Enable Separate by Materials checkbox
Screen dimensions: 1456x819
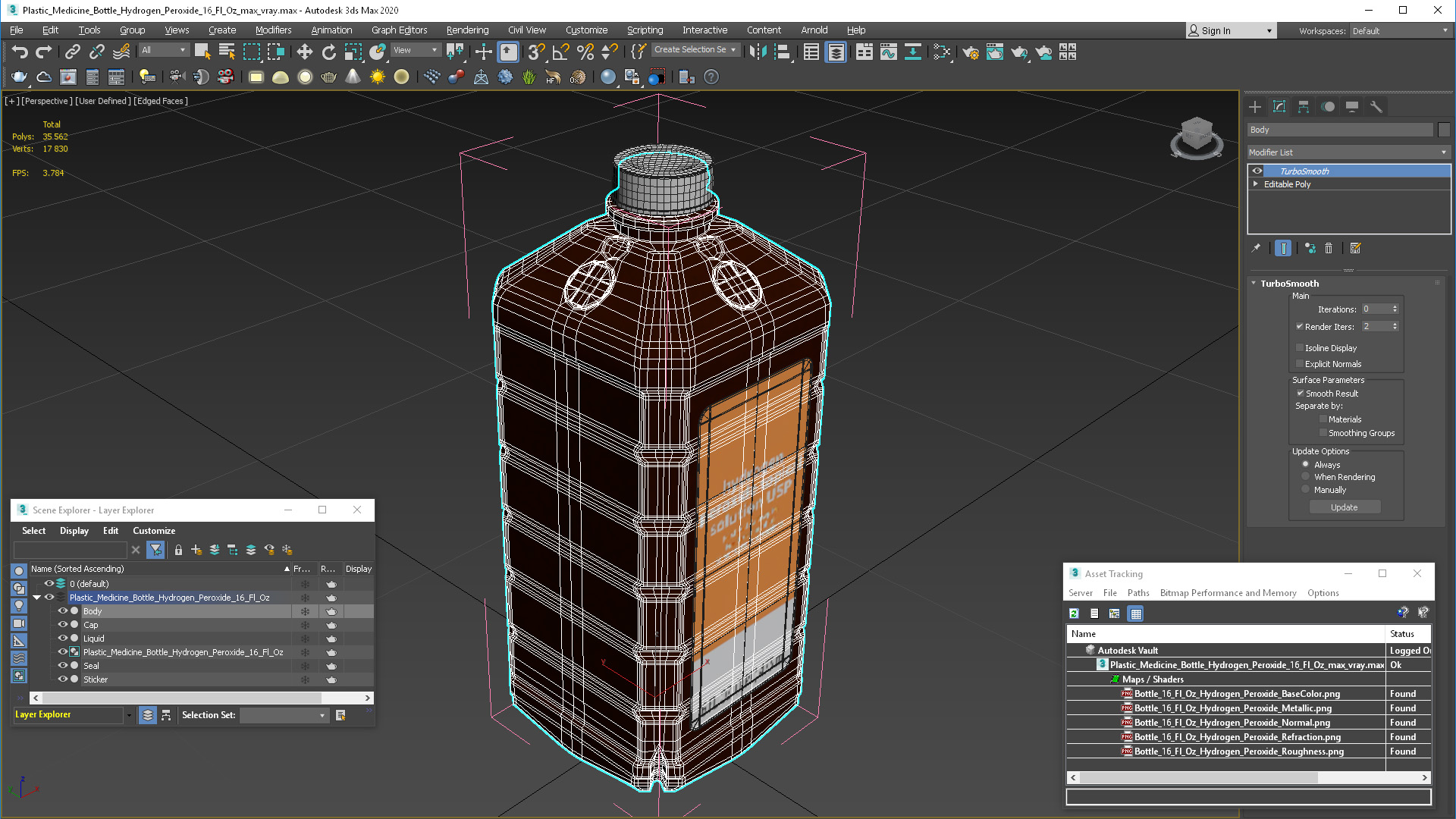[1323, 419]
